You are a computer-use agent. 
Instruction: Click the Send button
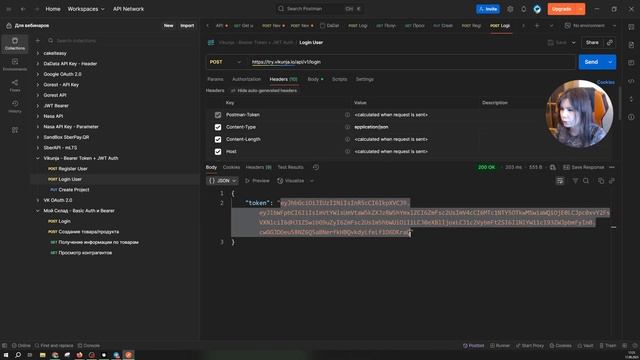click(591, 62)
